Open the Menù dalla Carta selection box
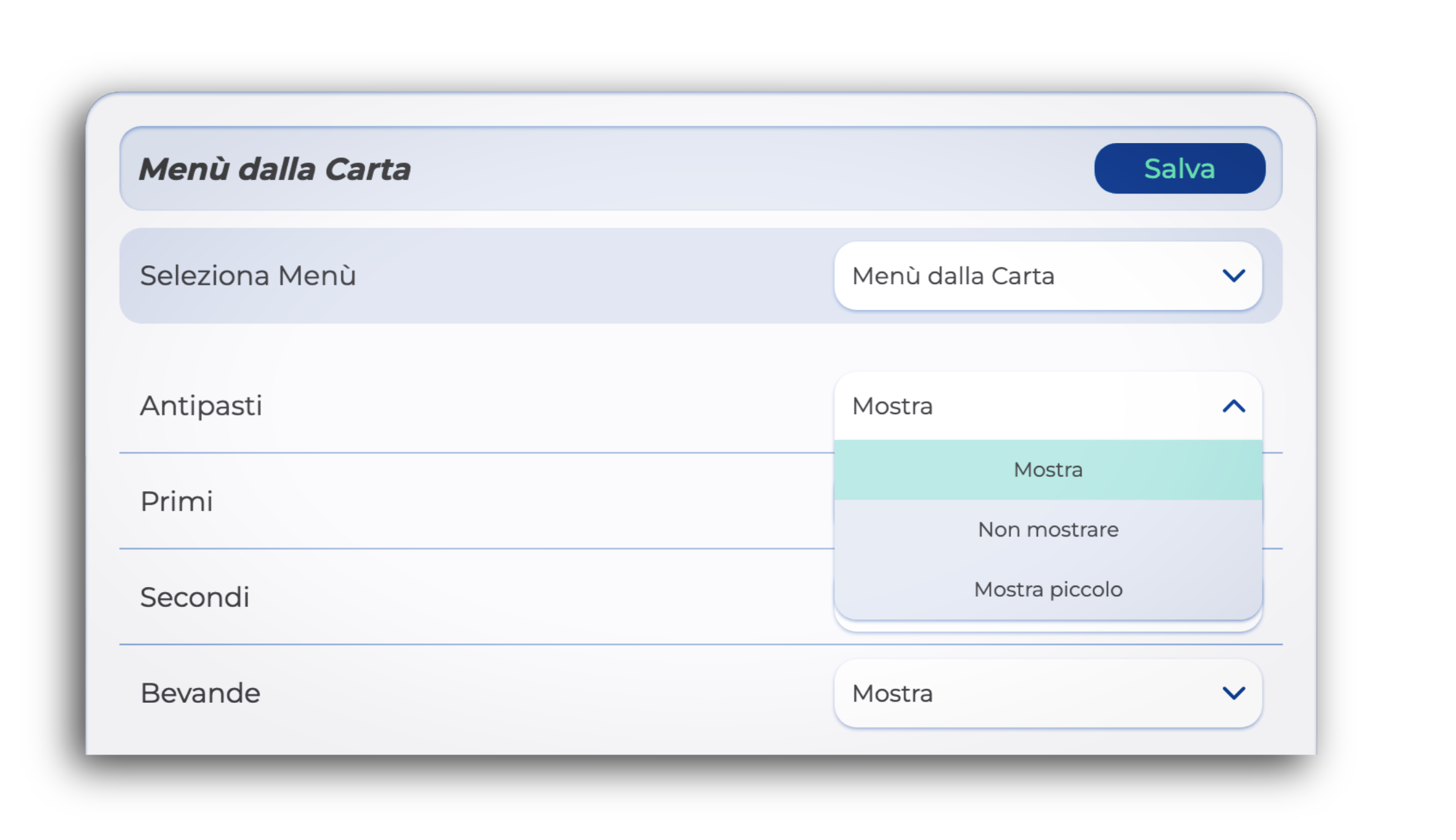This screenshot has height=840, width=1456. pos(1035,276)
